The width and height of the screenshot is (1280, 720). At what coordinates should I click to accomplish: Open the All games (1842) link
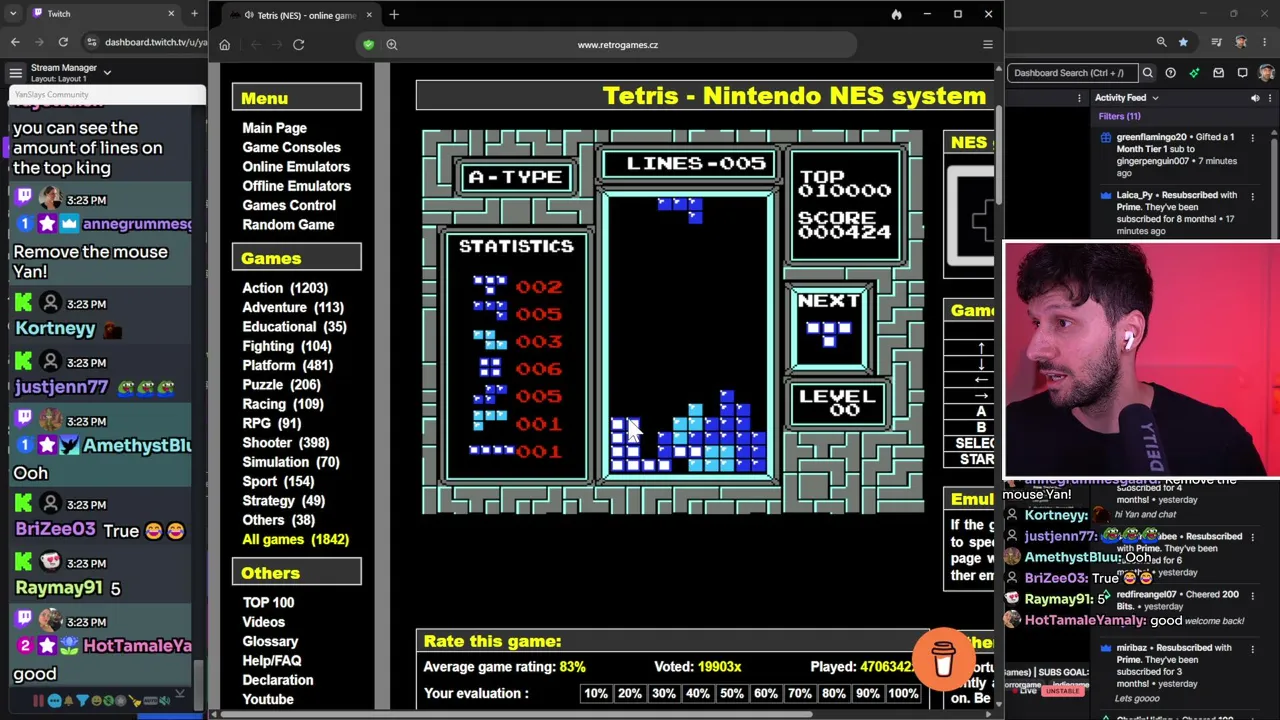[295, 540]
